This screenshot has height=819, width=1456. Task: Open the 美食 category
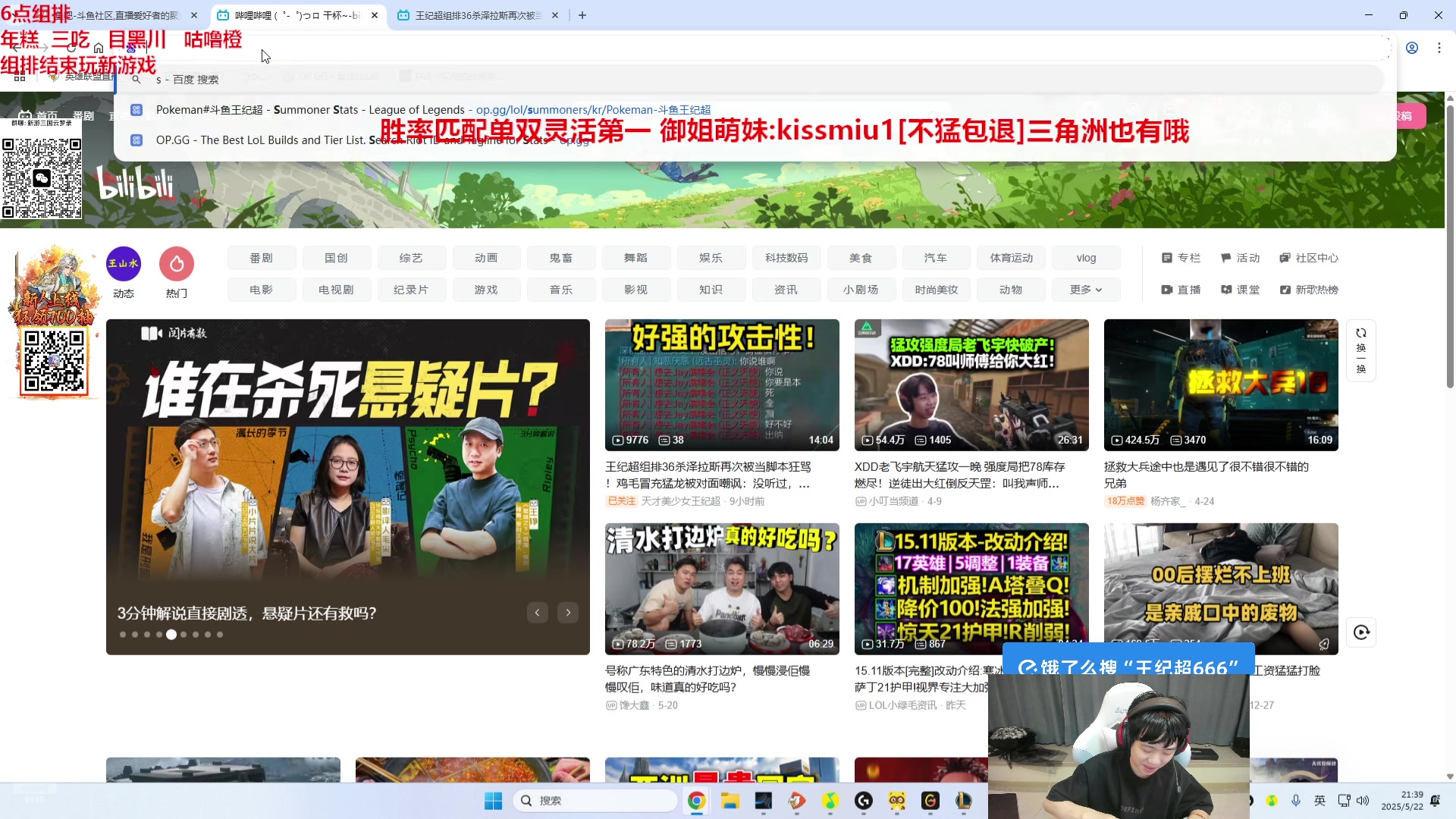(x=861, y=258)
